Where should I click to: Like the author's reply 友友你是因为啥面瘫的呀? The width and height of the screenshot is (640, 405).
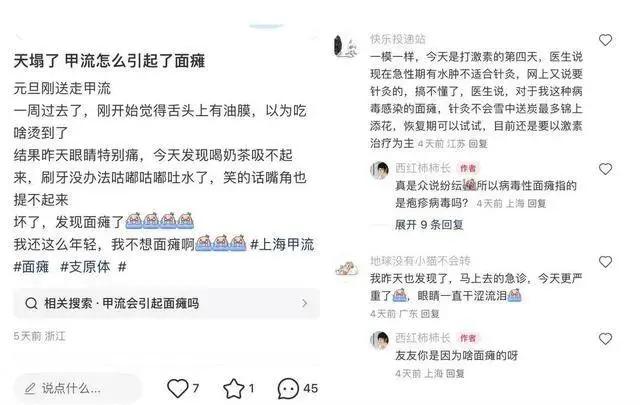[x=605, y=338]
